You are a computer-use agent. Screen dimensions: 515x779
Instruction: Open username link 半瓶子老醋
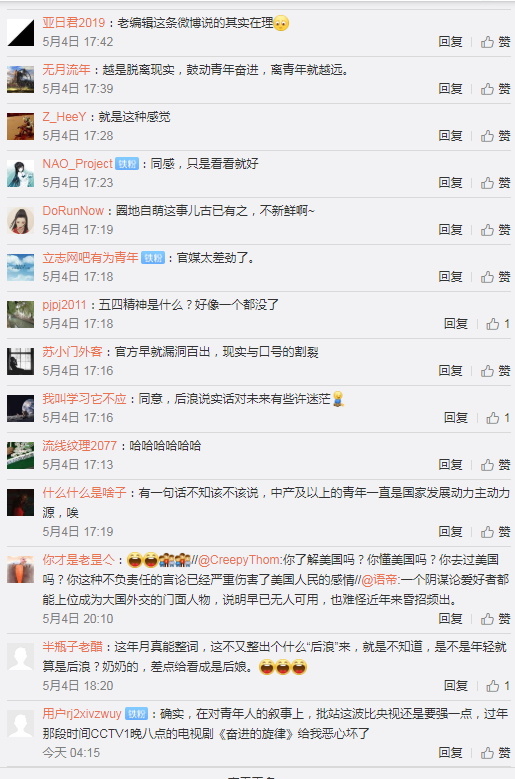(73, 647)
